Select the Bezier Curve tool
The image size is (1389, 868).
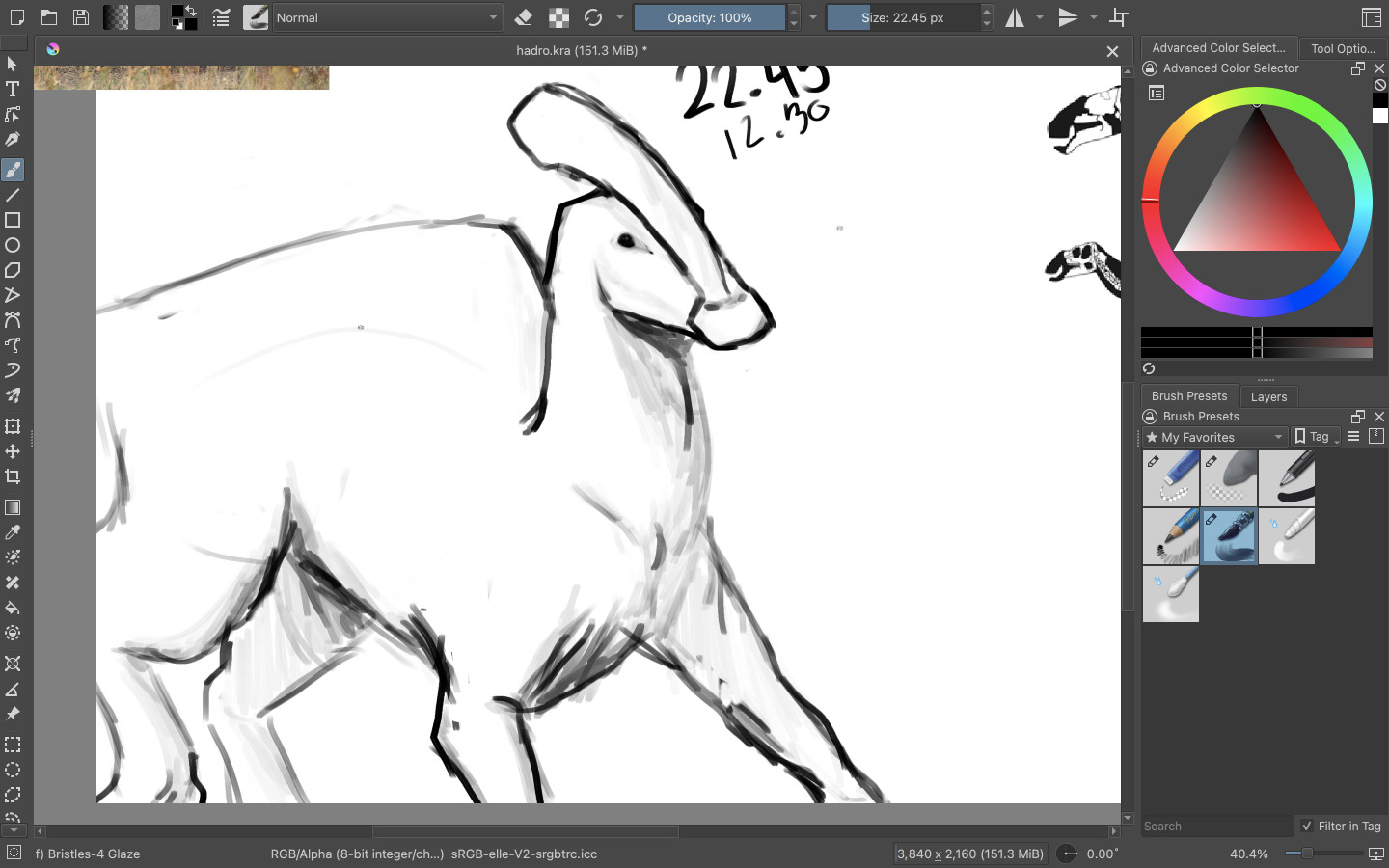13,320
